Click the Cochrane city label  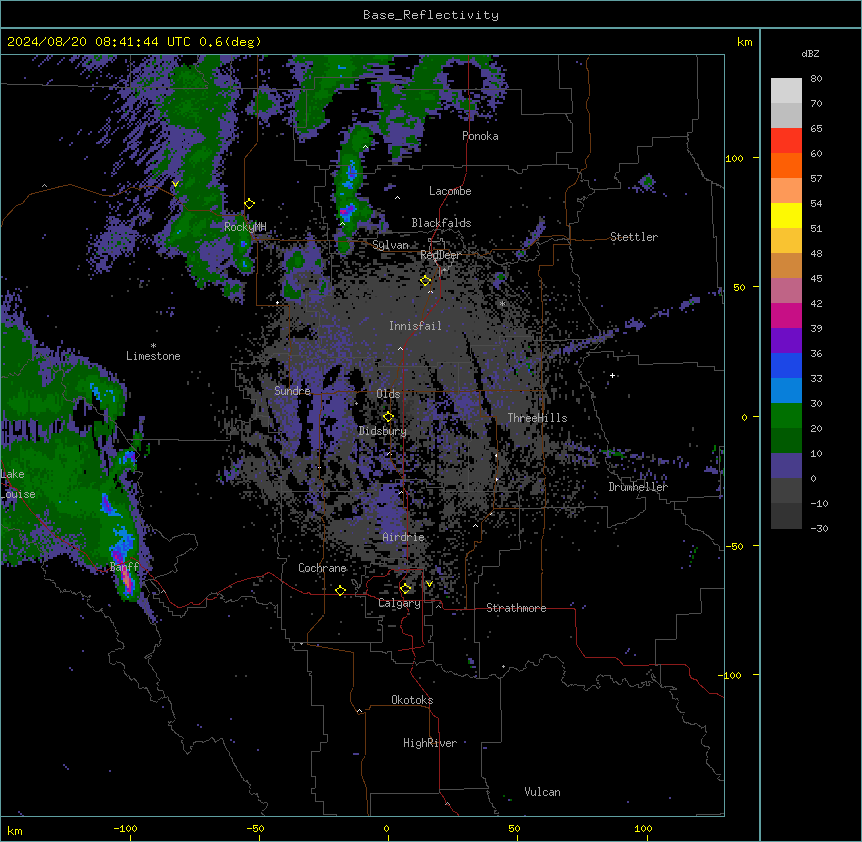[322, 568]
